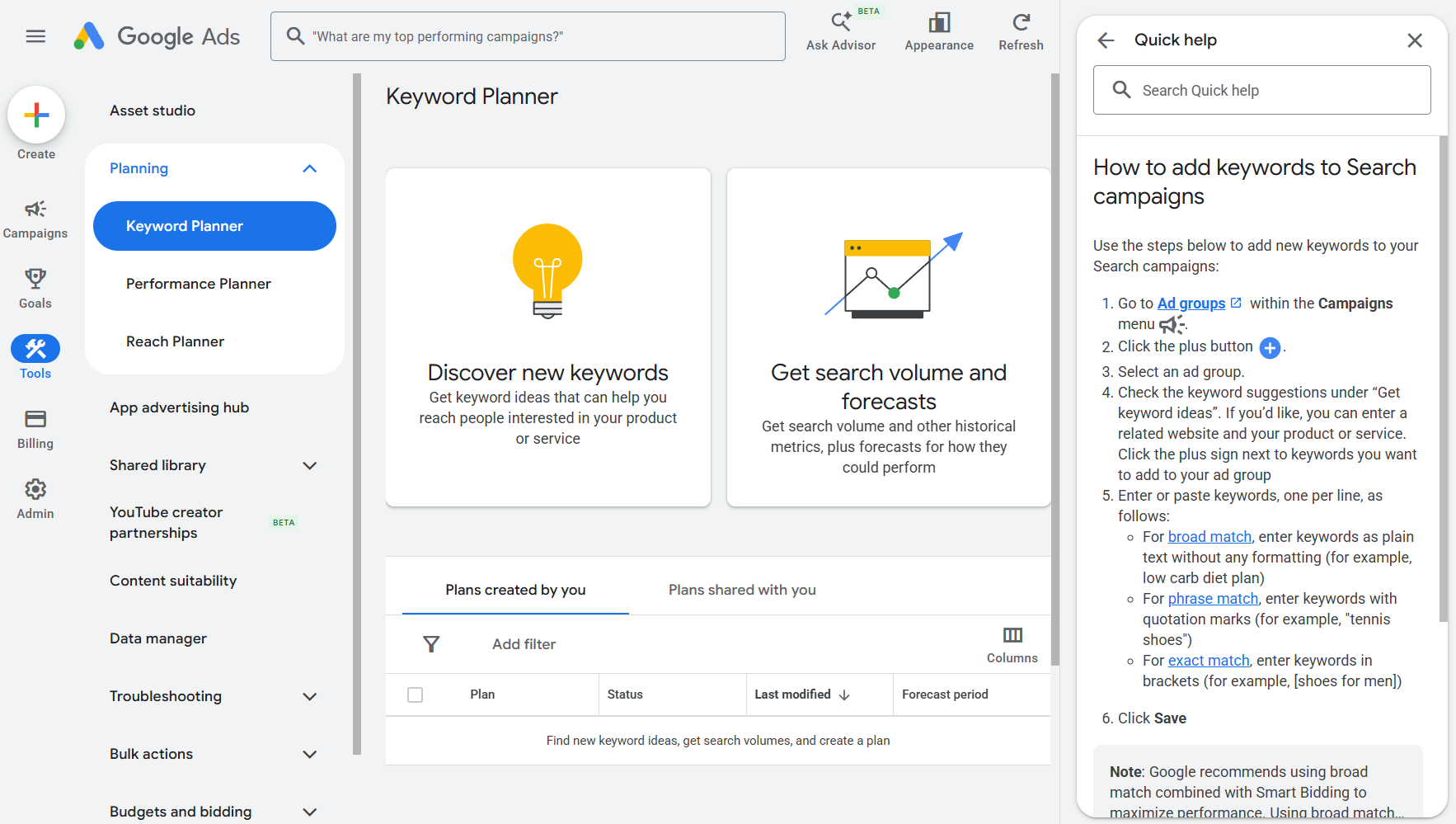Click the filter funnel icon
The width and height of the screenshot is (1456, 824).
(x=431, y=644)
